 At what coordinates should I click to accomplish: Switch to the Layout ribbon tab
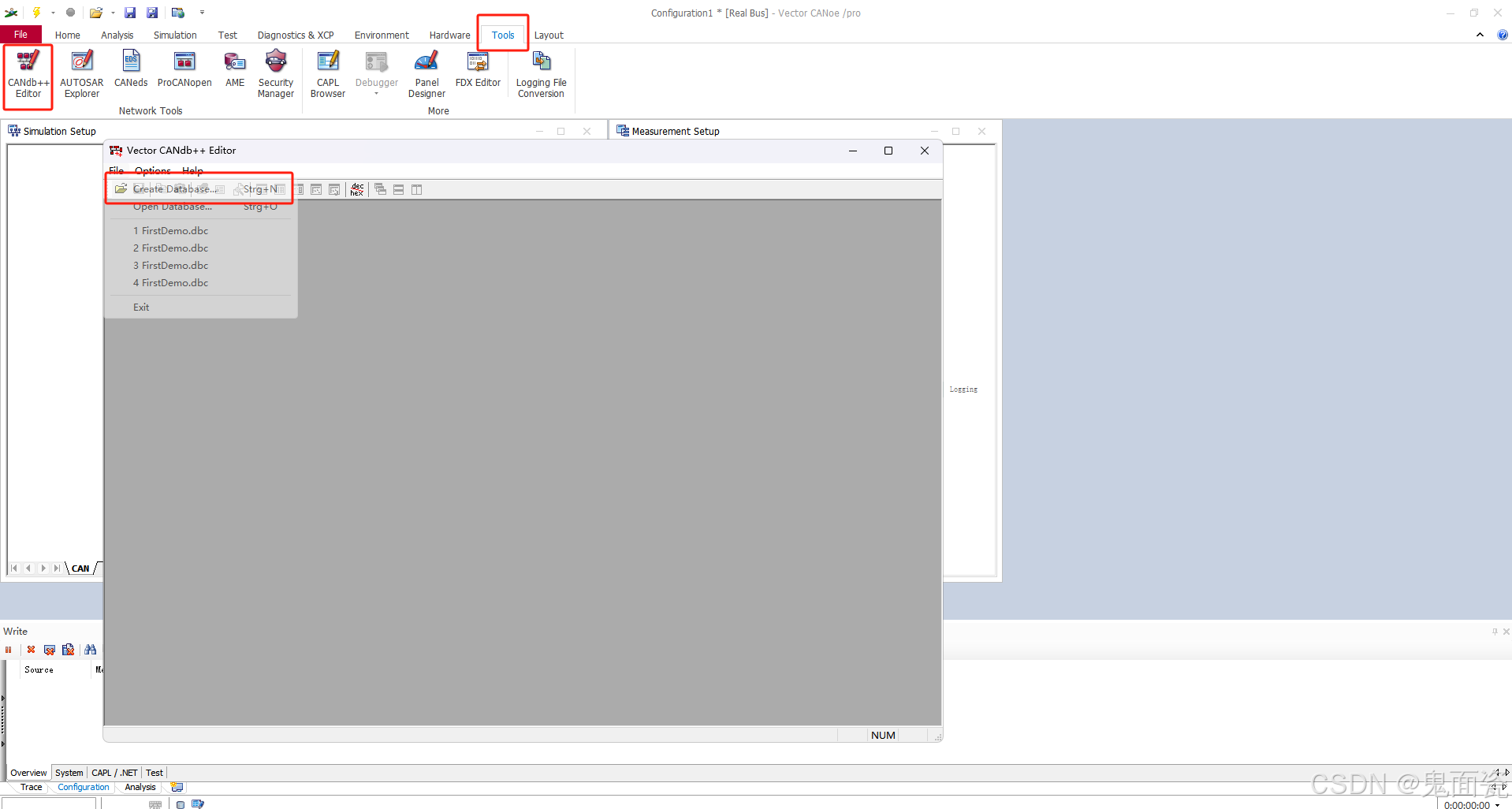tap(549, 35)
